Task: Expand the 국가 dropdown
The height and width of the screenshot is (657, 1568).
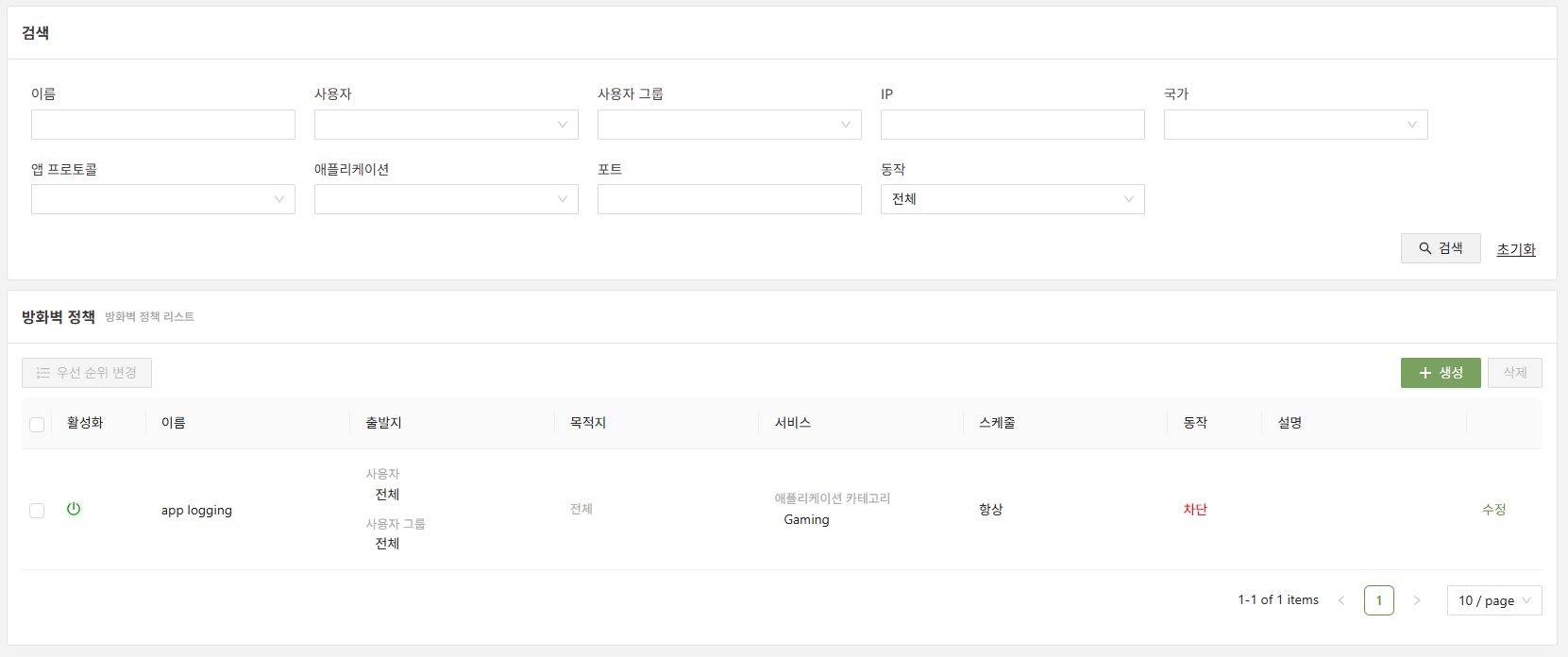Action: click(x=1295, y=125)
